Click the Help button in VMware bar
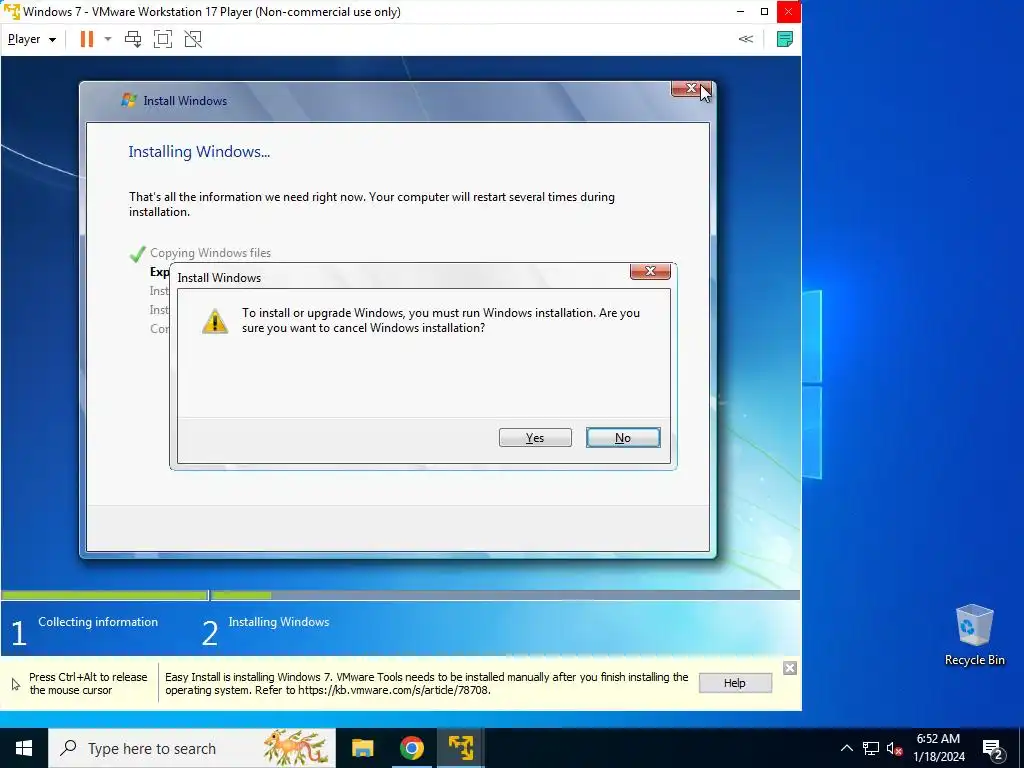1024x768 pixels. [735, 683]
